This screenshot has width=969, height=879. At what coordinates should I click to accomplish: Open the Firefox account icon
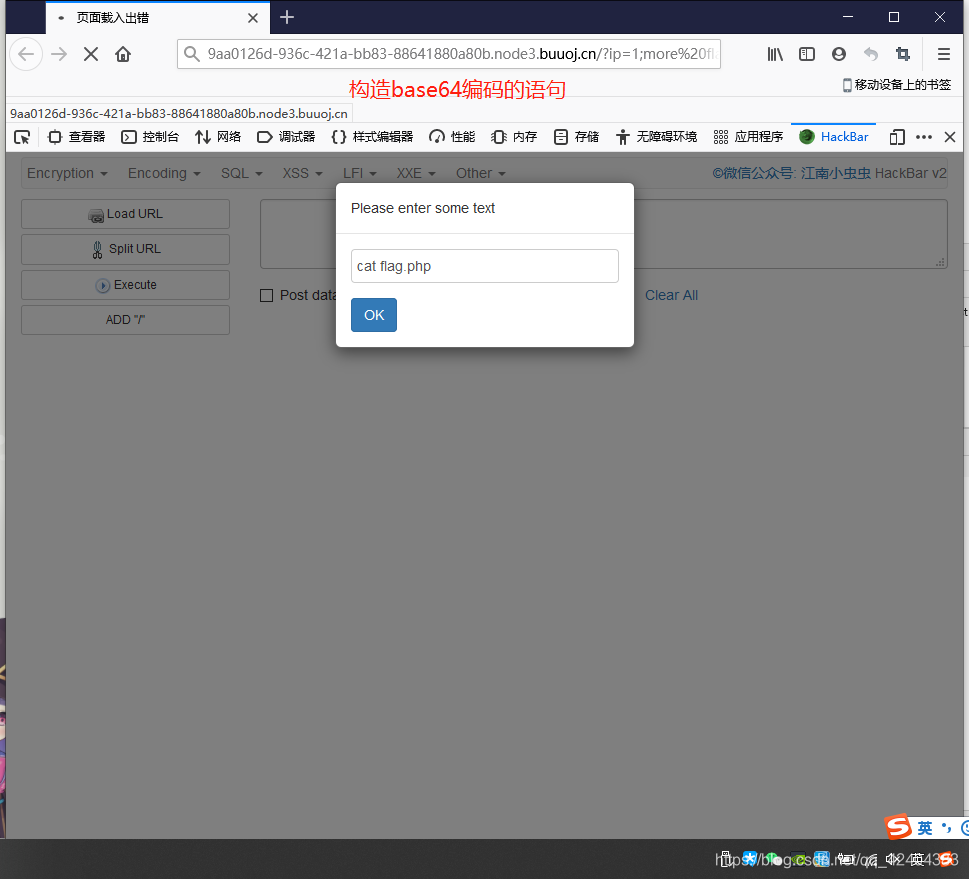[x=839, y=54]
